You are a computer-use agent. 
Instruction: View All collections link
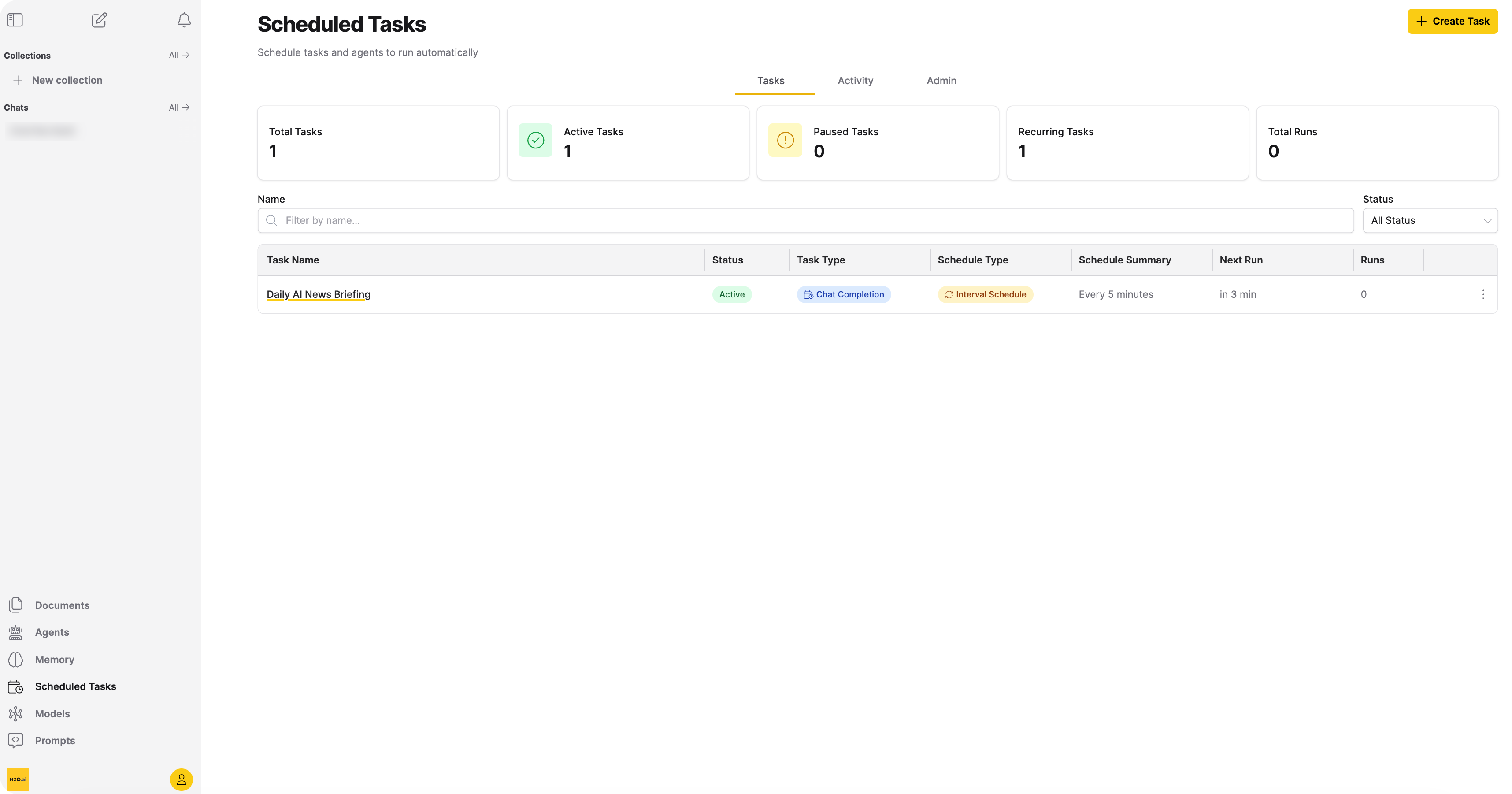(x=179, y=55)
